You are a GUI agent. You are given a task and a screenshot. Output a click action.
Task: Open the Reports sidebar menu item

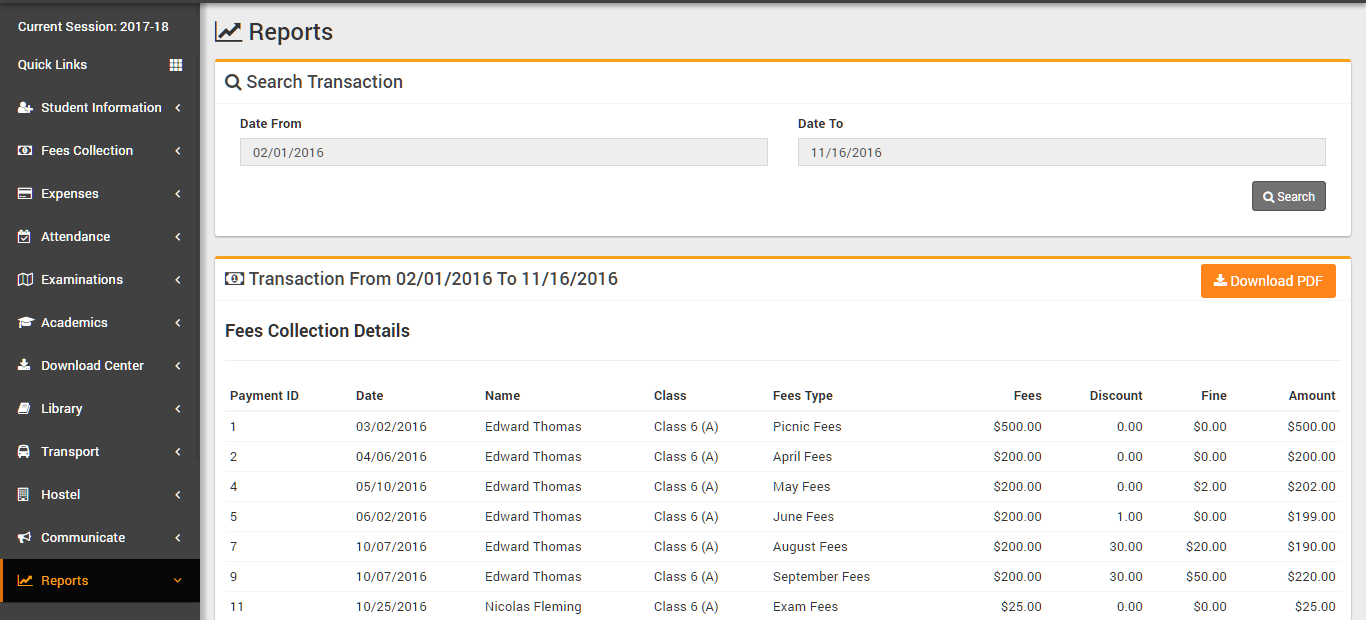(x=65, y=581)
